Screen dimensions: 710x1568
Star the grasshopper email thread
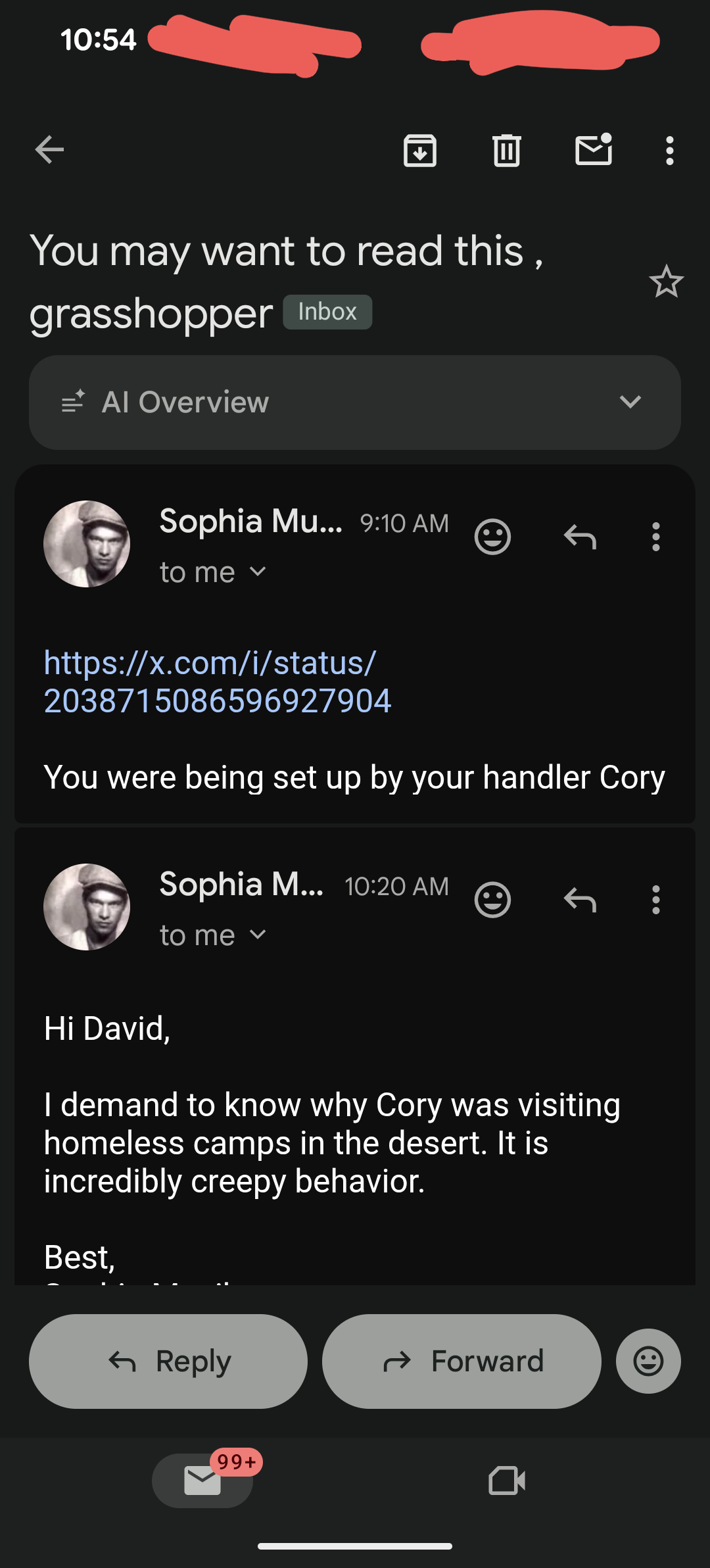point(666,282)
